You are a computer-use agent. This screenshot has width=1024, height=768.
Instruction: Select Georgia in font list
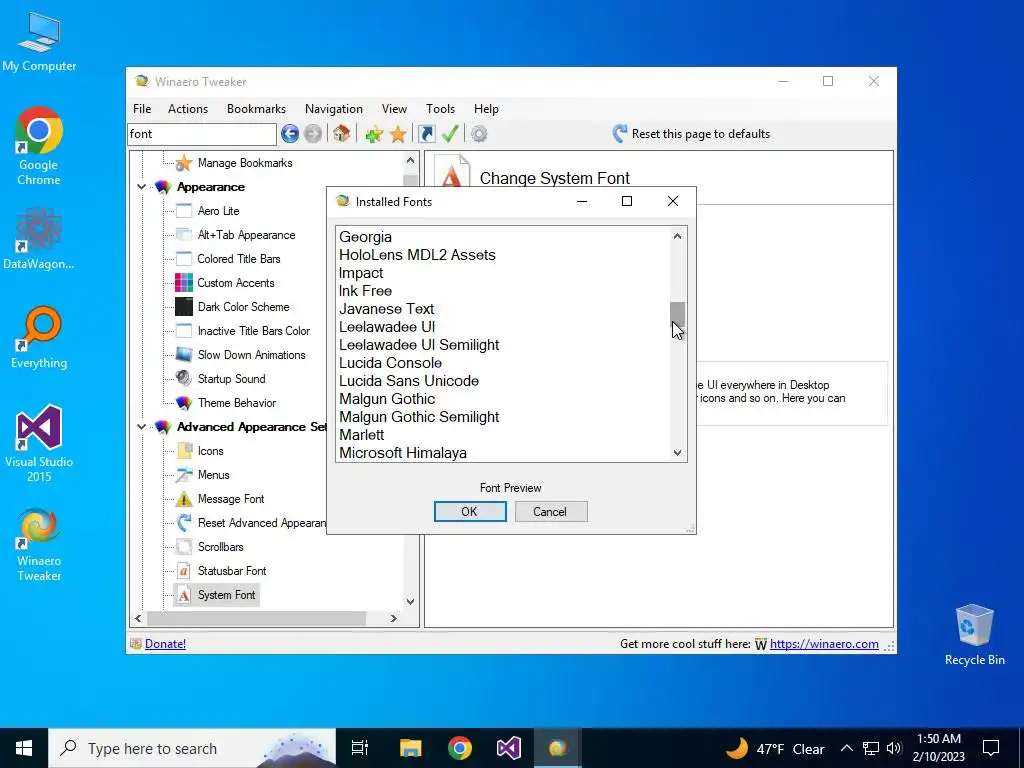coord(503,237)
